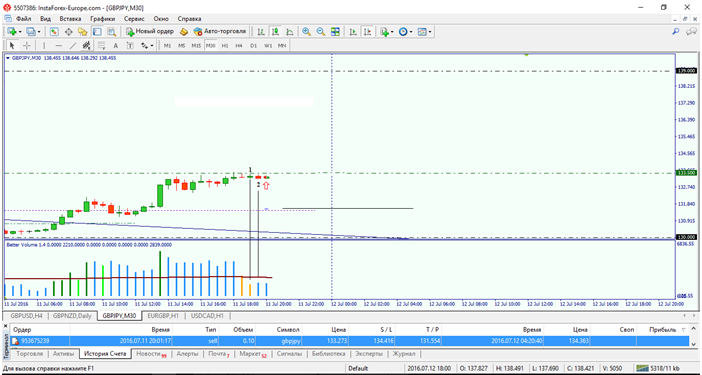
Task: Select the Equidistant Channel tool
Action: 87,45
